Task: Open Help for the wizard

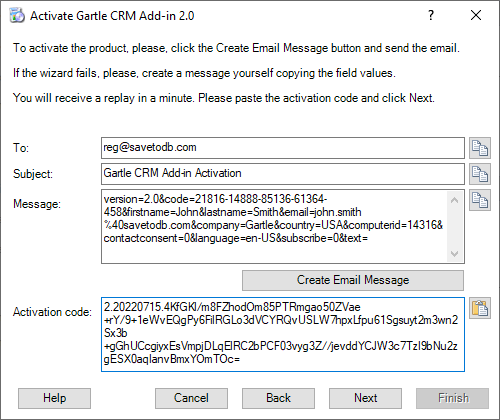Action: (54, 398)
